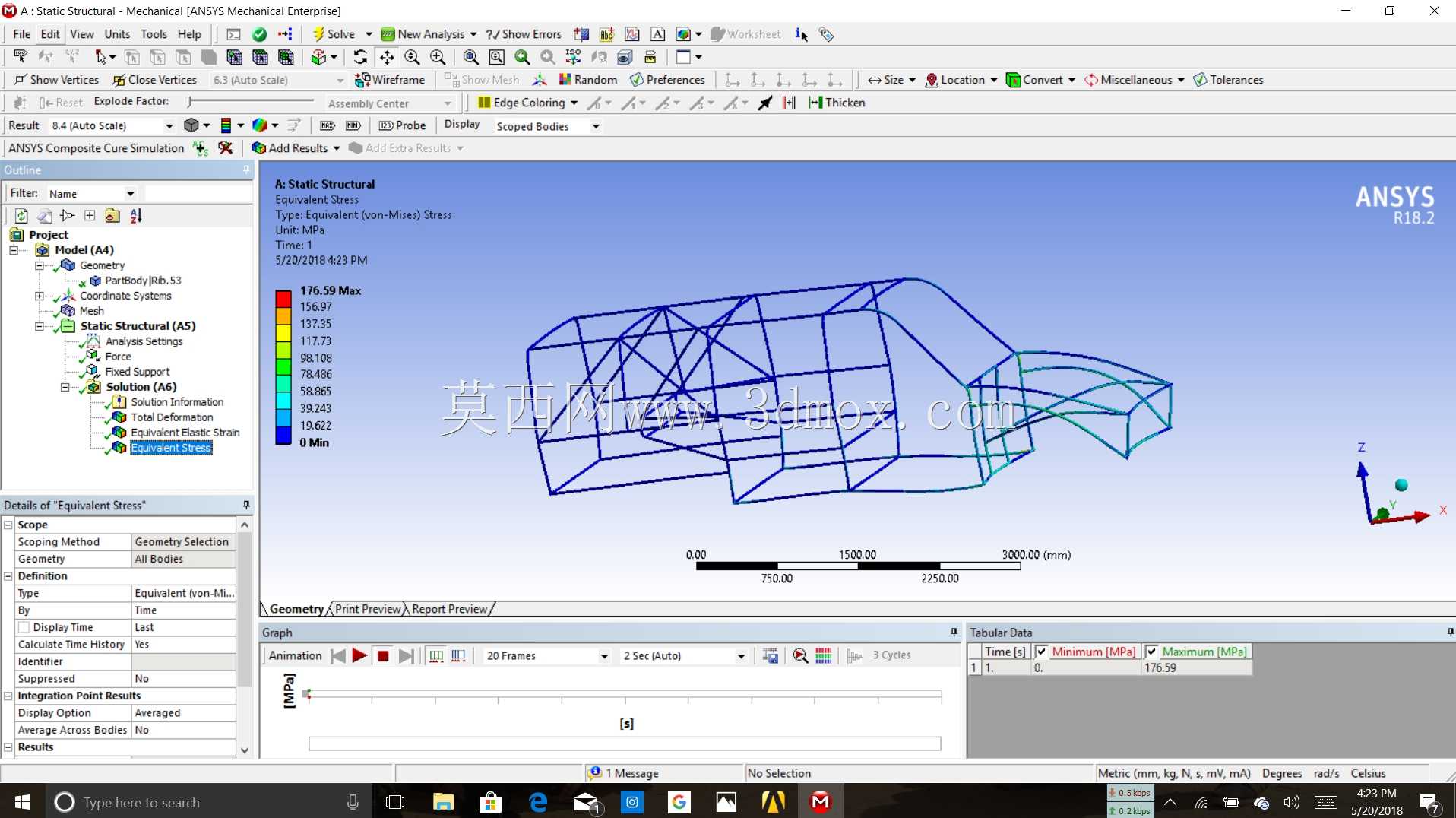Toggle Close Vertices option
Screen dimensions: 1456x818
point(155,80)
